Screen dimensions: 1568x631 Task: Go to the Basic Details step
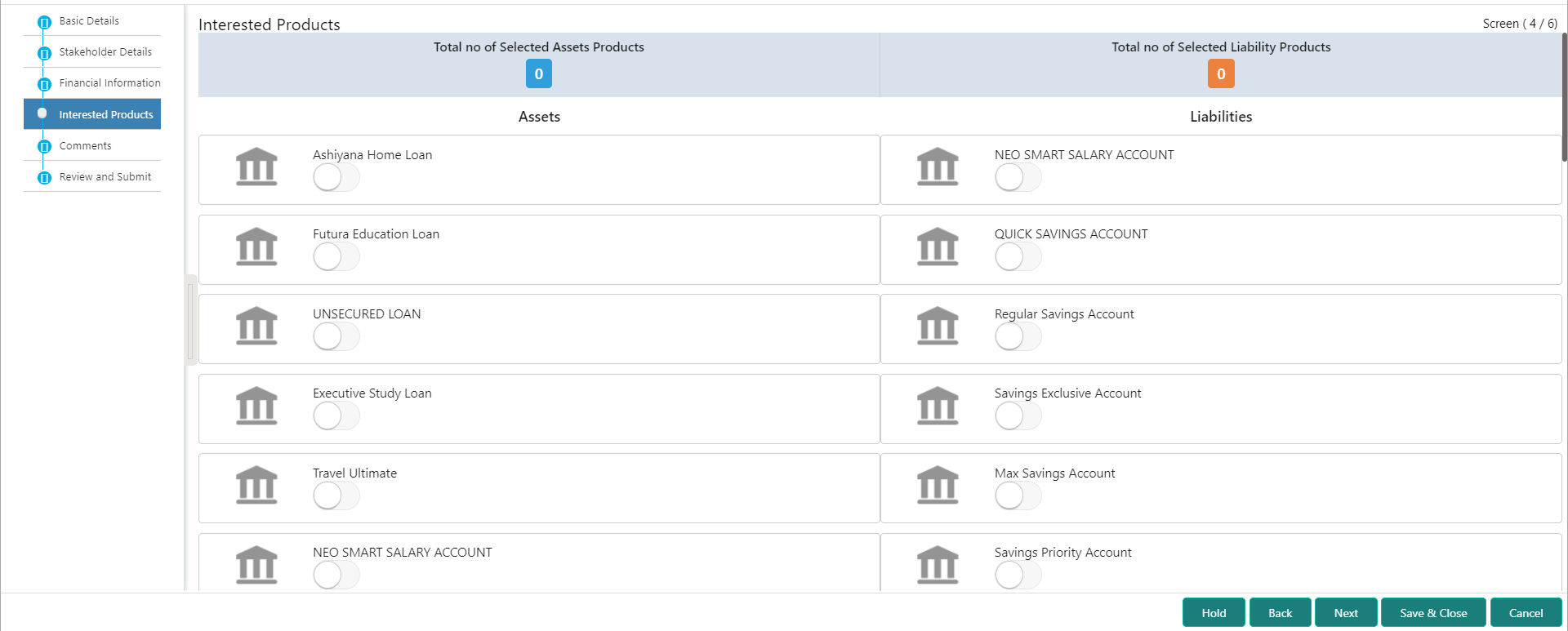tap(89, 21)
